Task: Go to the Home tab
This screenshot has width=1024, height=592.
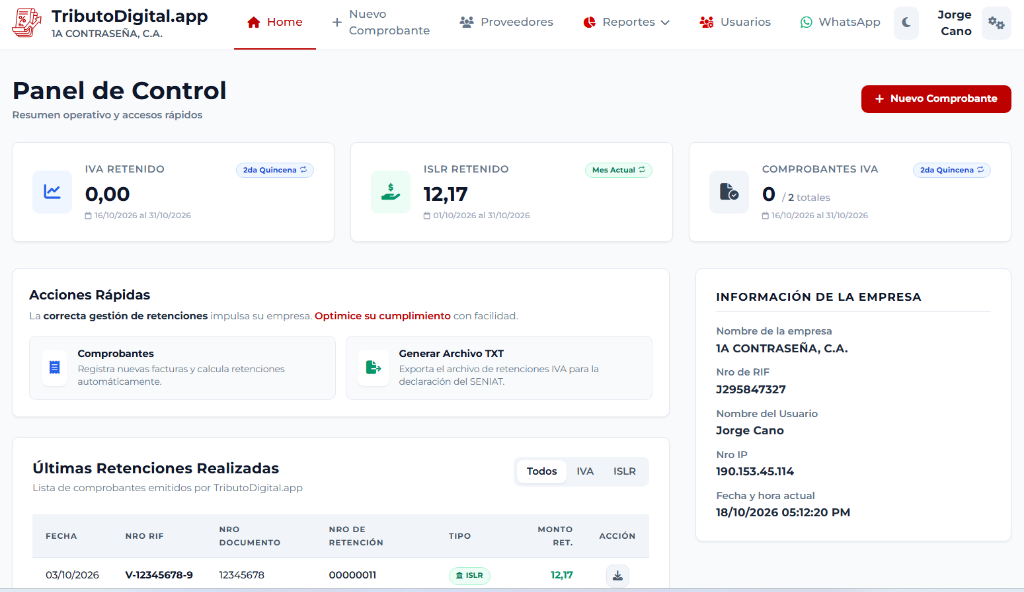Action: 275,22
